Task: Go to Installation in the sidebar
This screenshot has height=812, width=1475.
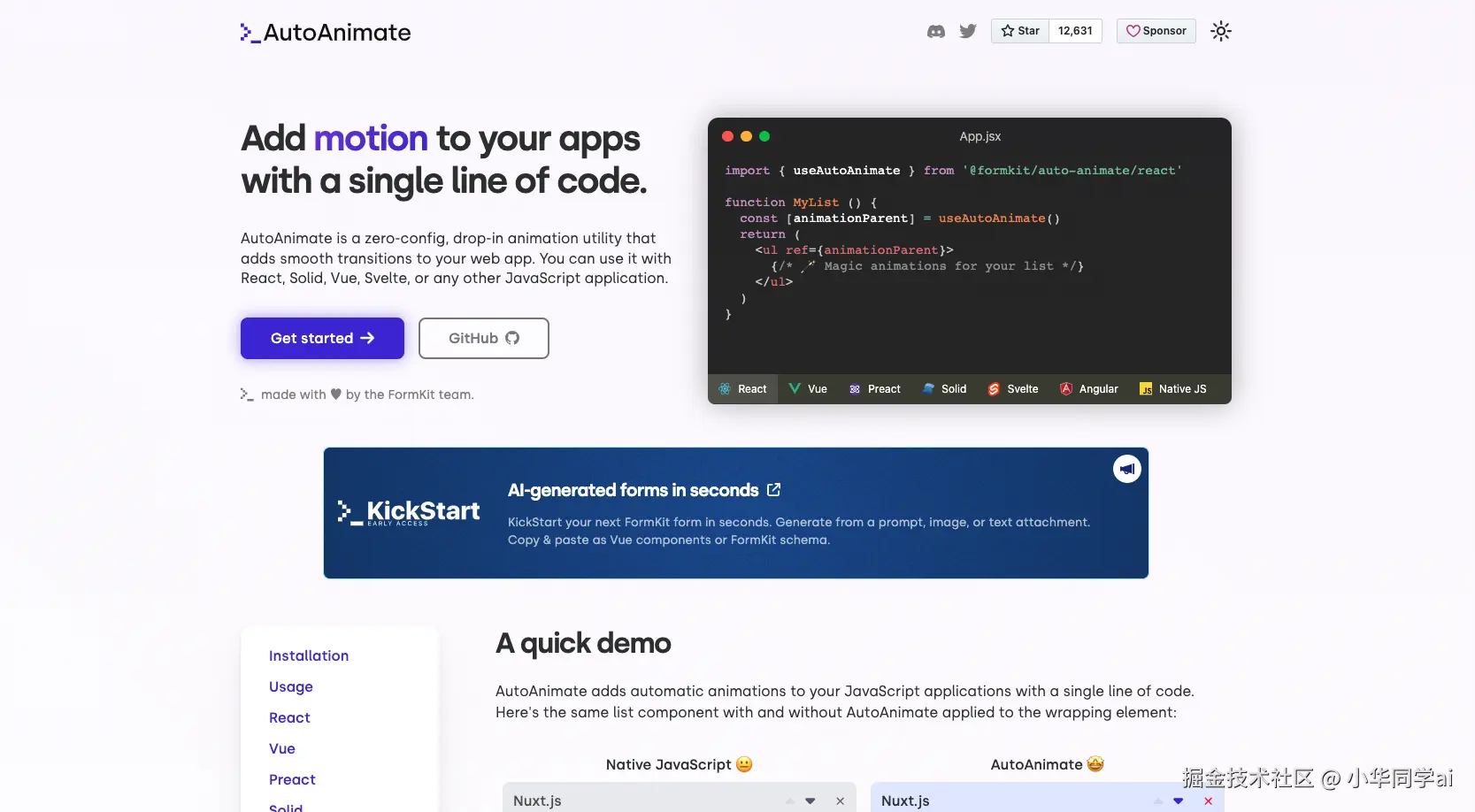Action: (309, 655)
